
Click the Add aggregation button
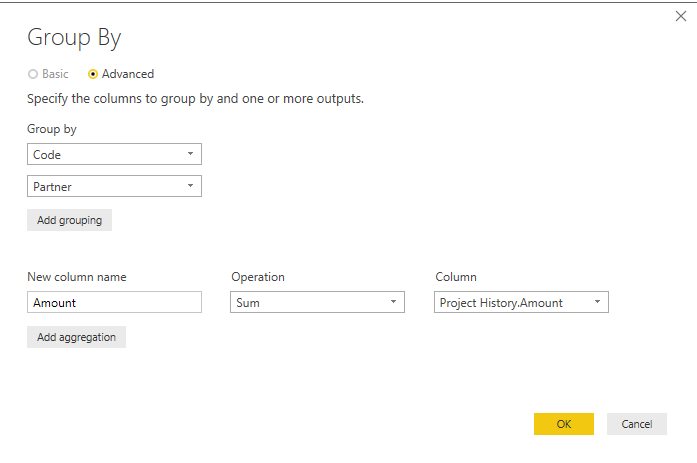click(76, 337)
